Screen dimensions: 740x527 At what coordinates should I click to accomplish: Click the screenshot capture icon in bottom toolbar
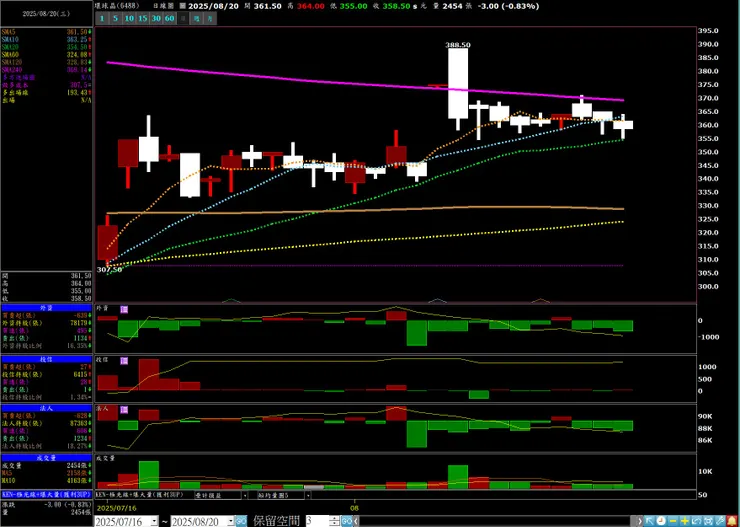708,520
